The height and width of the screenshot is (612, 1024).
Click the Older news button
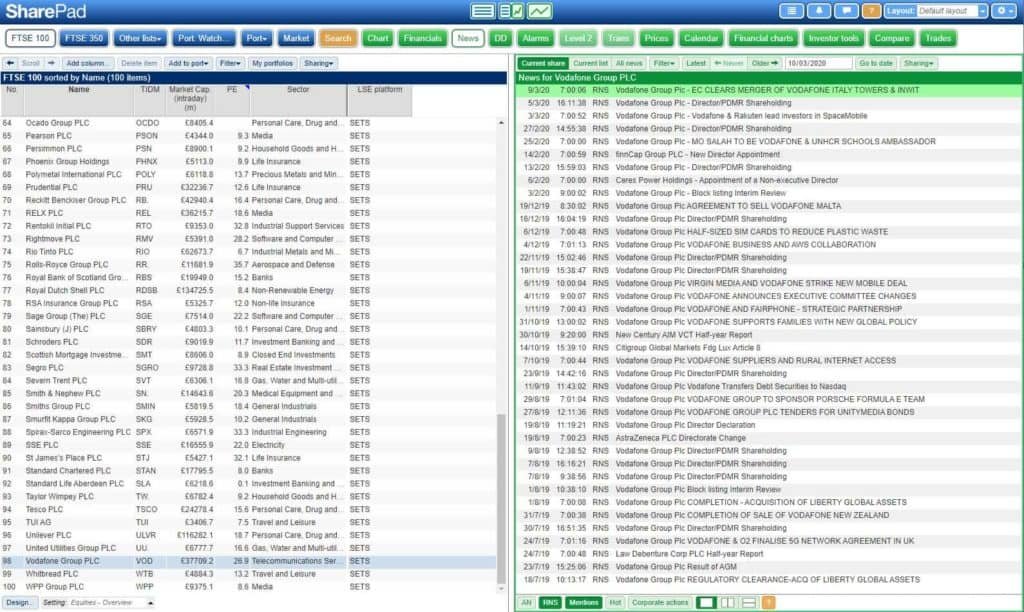pyautogui.click(x=765, y=63)
